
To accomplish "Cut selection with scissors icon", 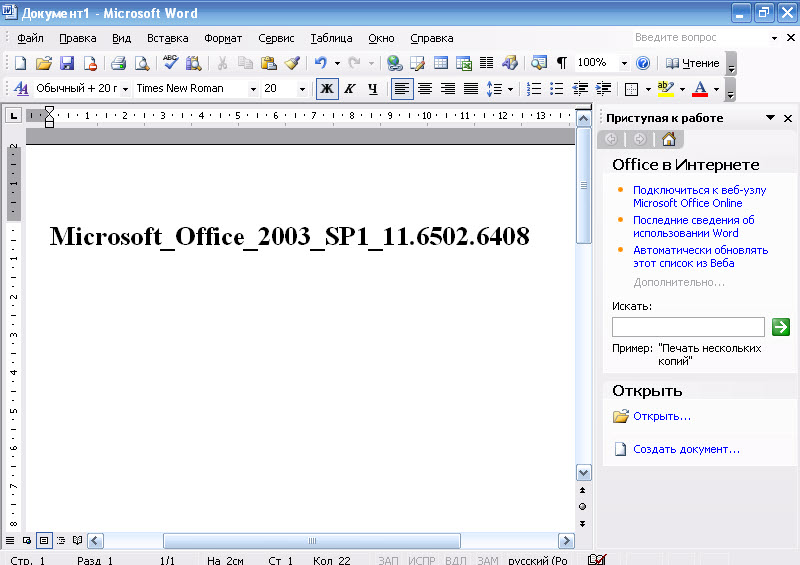I will [x=222, y=63].
